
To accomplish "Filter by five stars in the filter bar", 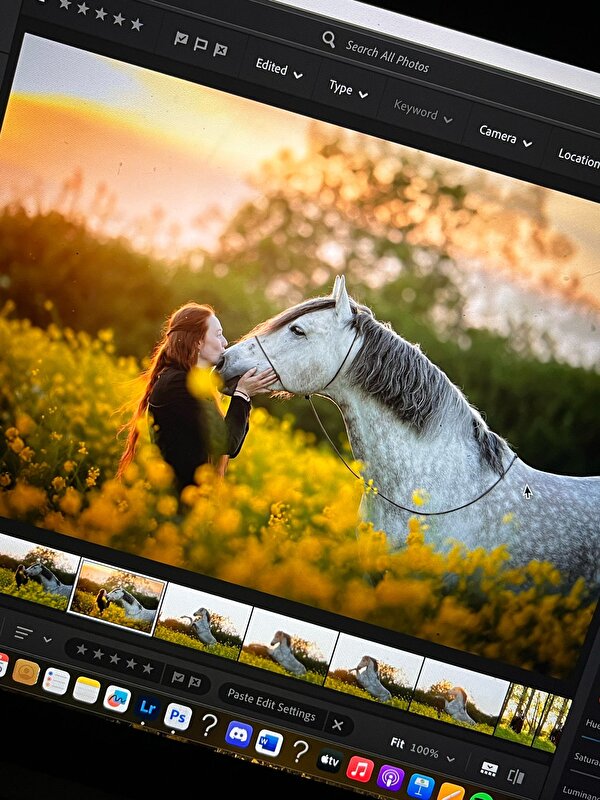I will 136,24.
